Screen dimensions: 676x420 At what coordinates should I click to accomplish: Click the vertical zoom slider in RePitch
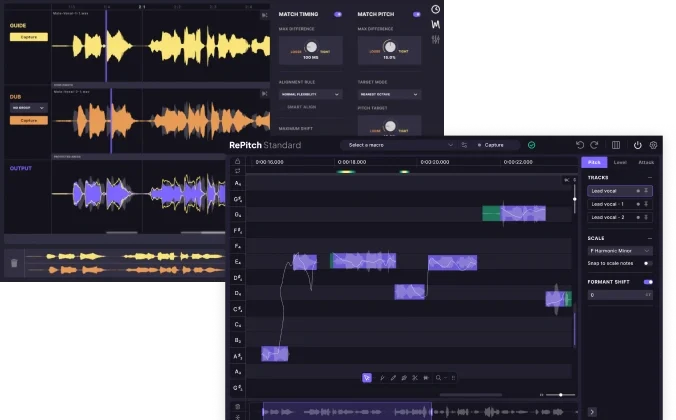click(574, 199)
